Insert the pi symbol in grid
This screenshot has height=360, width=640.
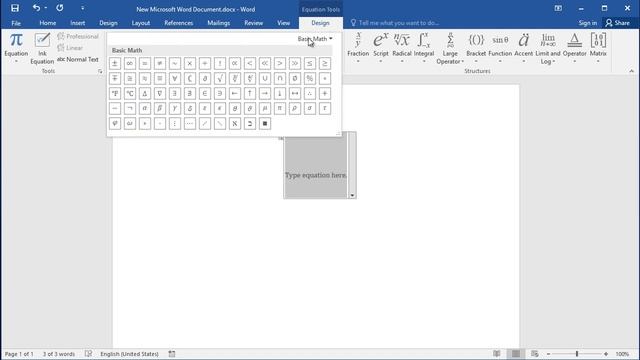[x=280, y=109]
